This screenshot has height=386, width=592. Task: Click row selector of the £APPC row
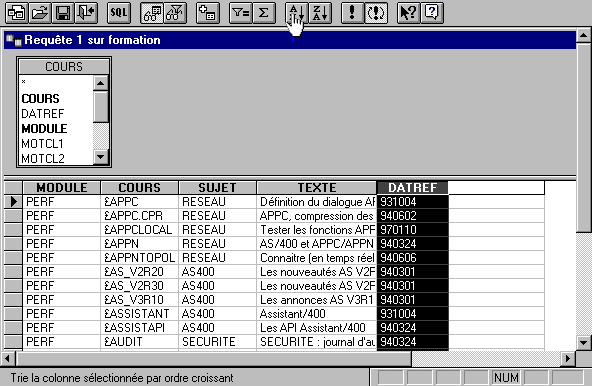13,202
